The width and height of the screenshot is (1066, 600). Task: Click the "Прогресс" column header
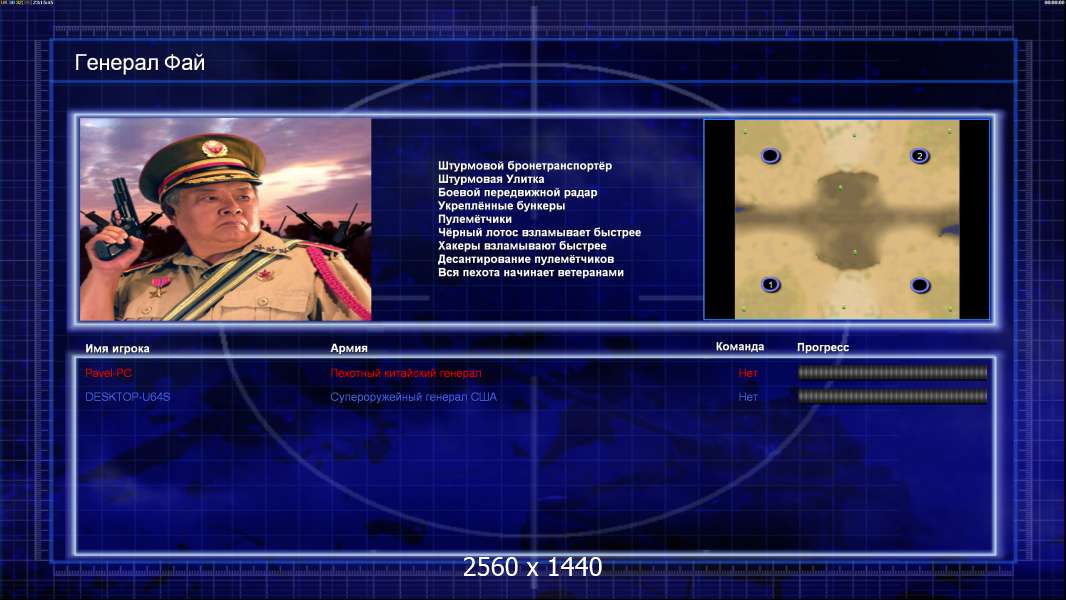click(823, 347)
